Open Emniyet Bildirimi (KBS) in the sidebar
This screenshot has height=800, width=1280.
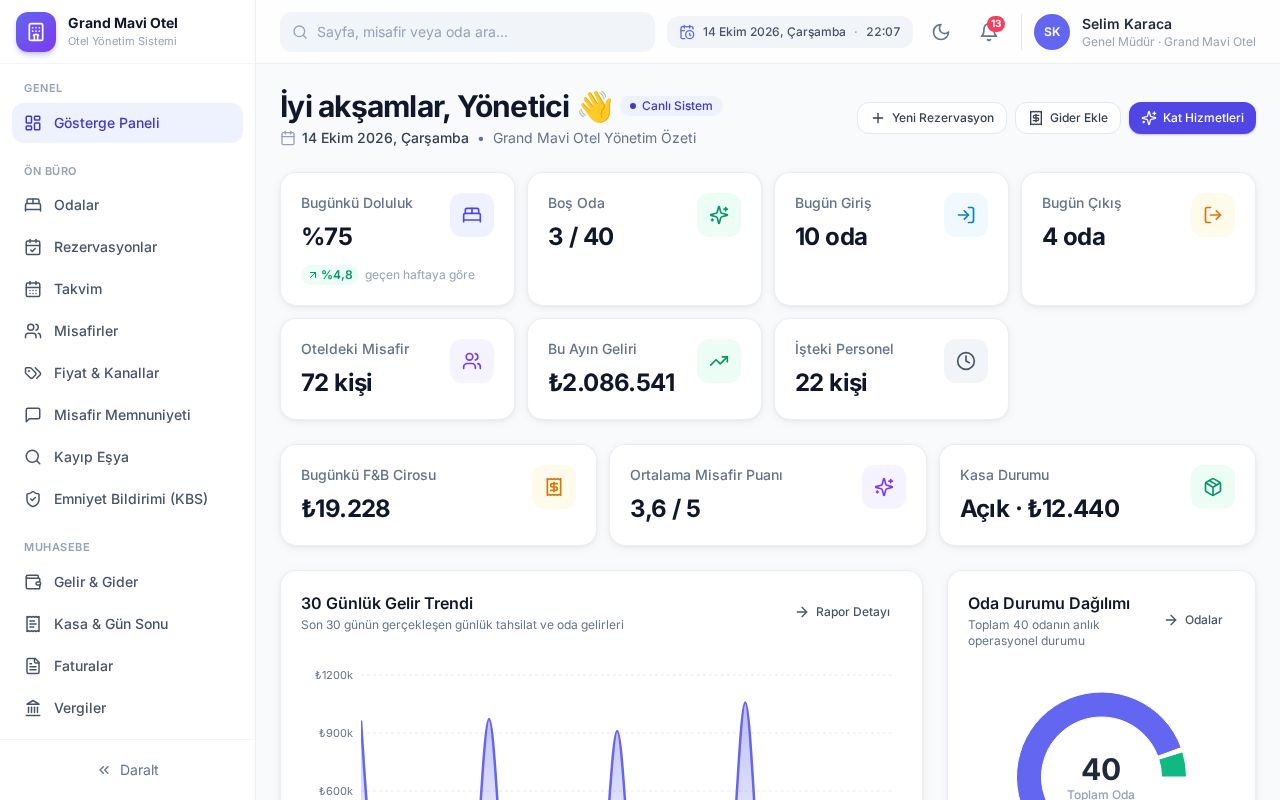[127, 499]
